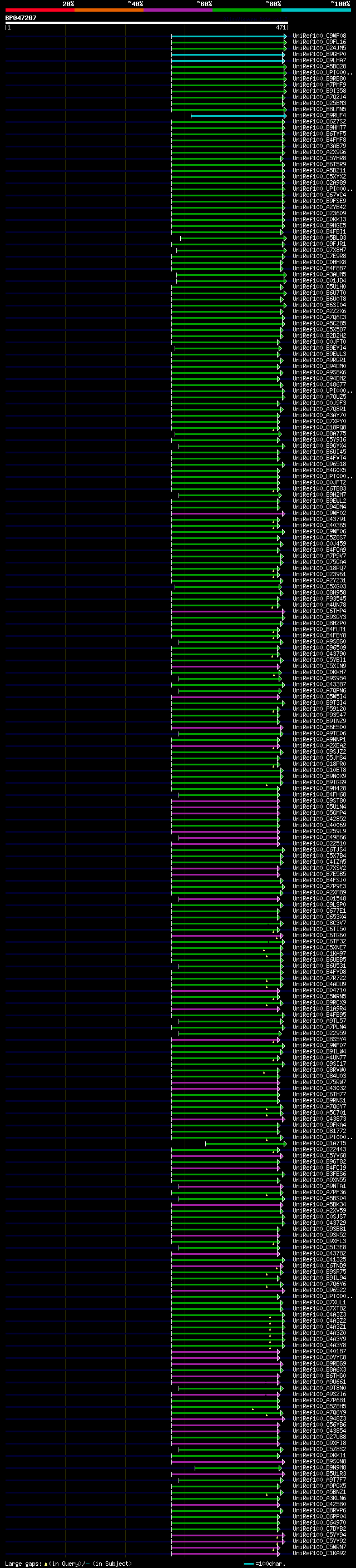Click the green alignment bar for UniRef100_B9N9M8

[x=238, y=1467]
